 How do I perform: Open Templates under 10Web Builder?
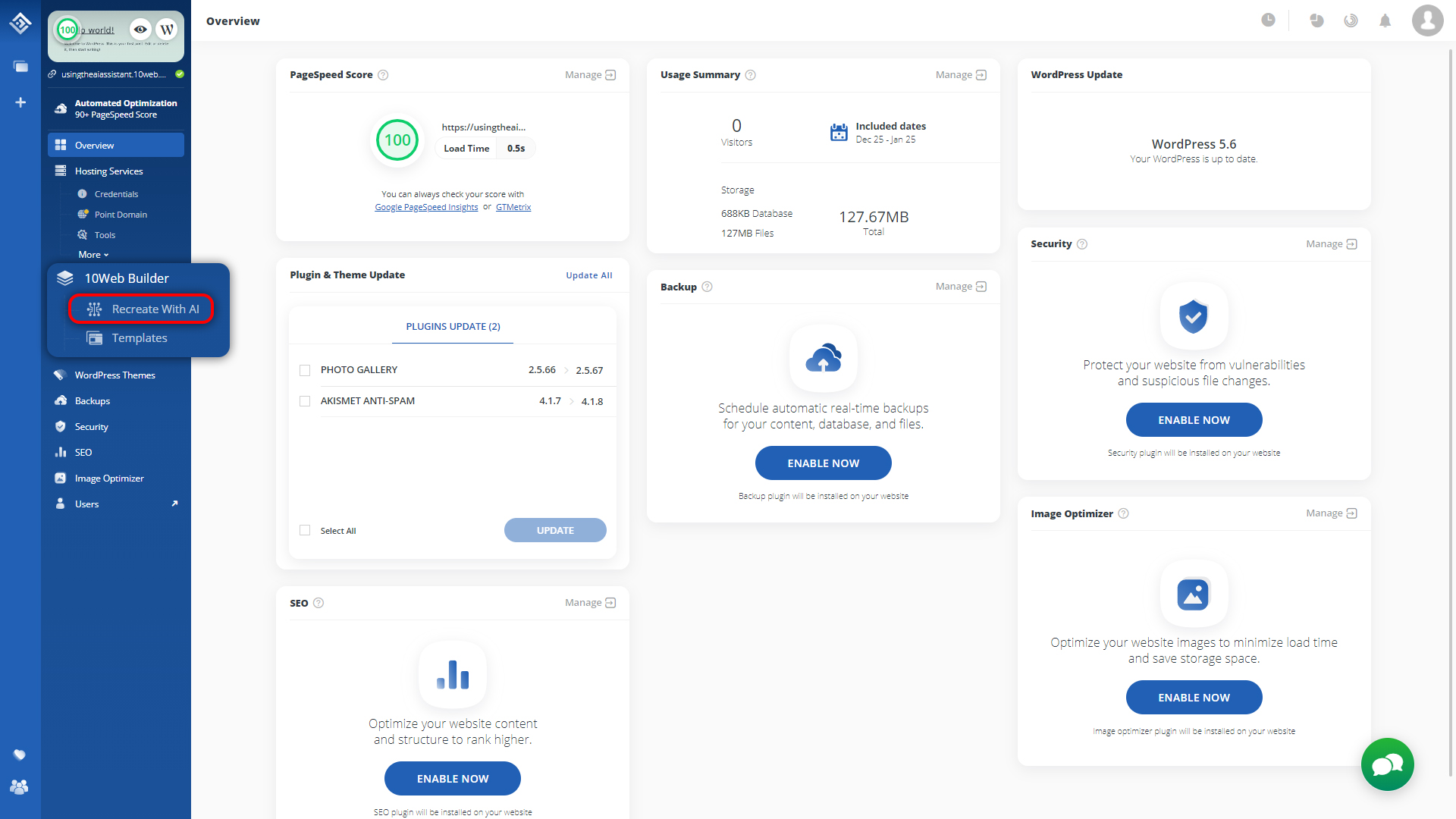(139, 338)
